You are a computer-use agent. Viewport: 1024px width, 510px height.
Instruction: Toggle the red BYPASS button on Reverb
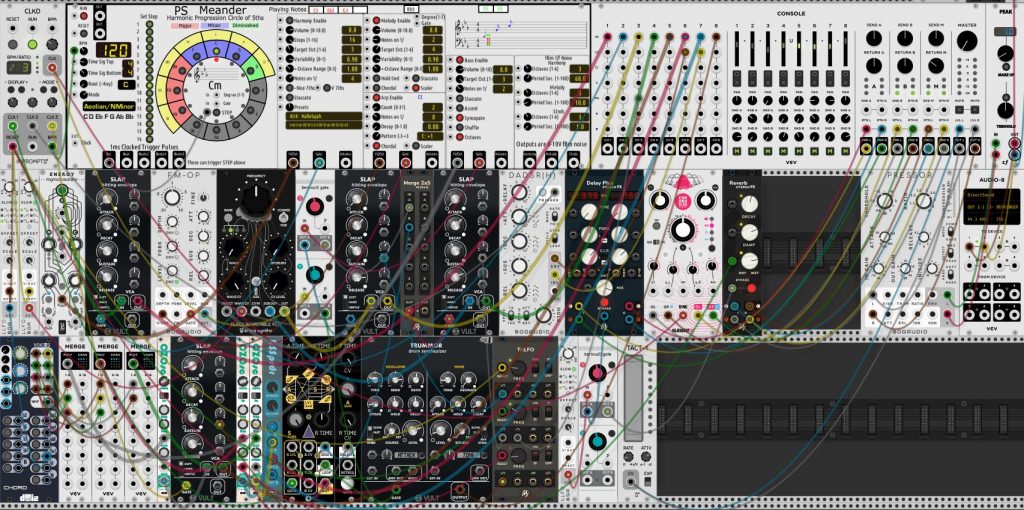(x=751, y=288)
